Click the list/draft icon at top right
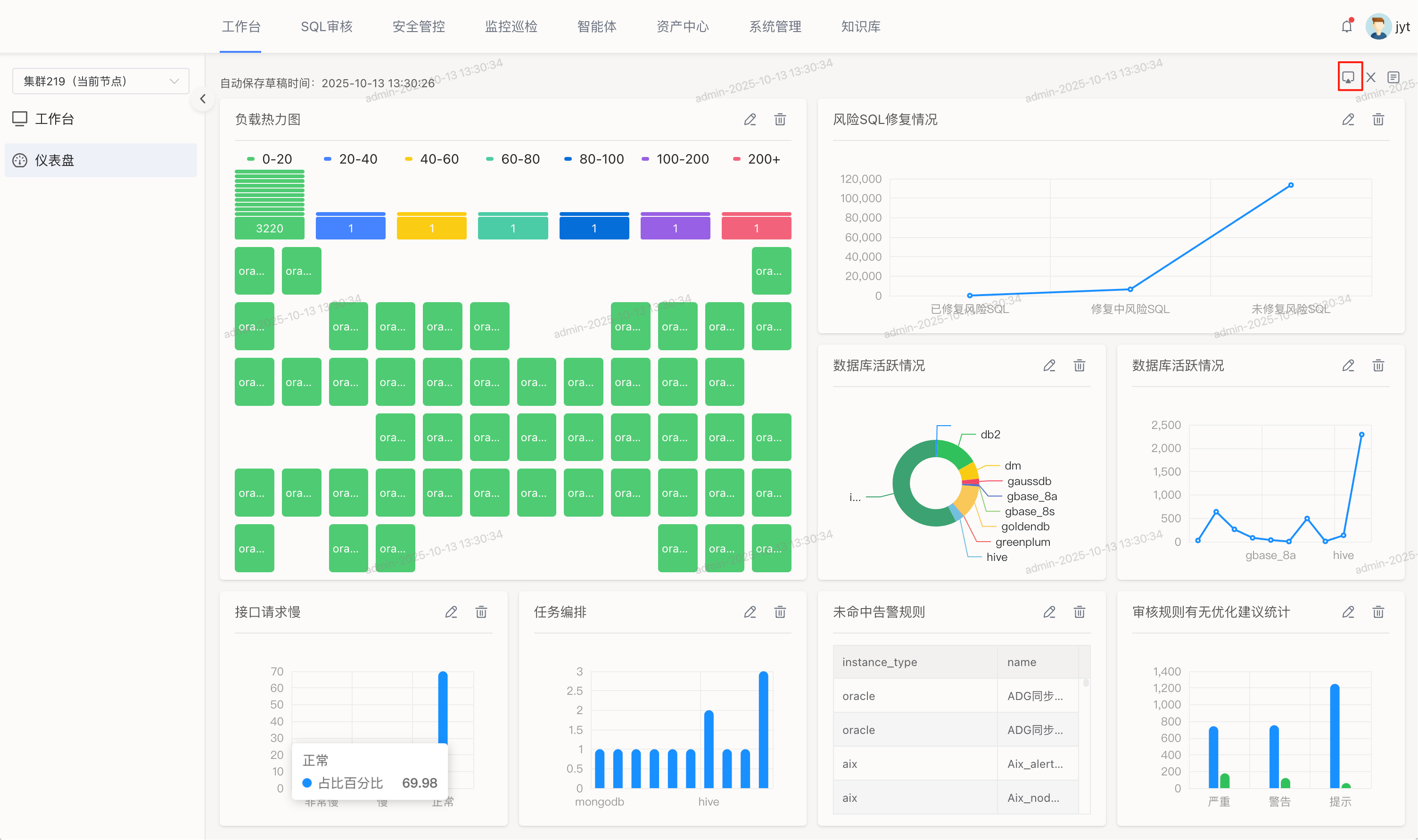 1393,77
